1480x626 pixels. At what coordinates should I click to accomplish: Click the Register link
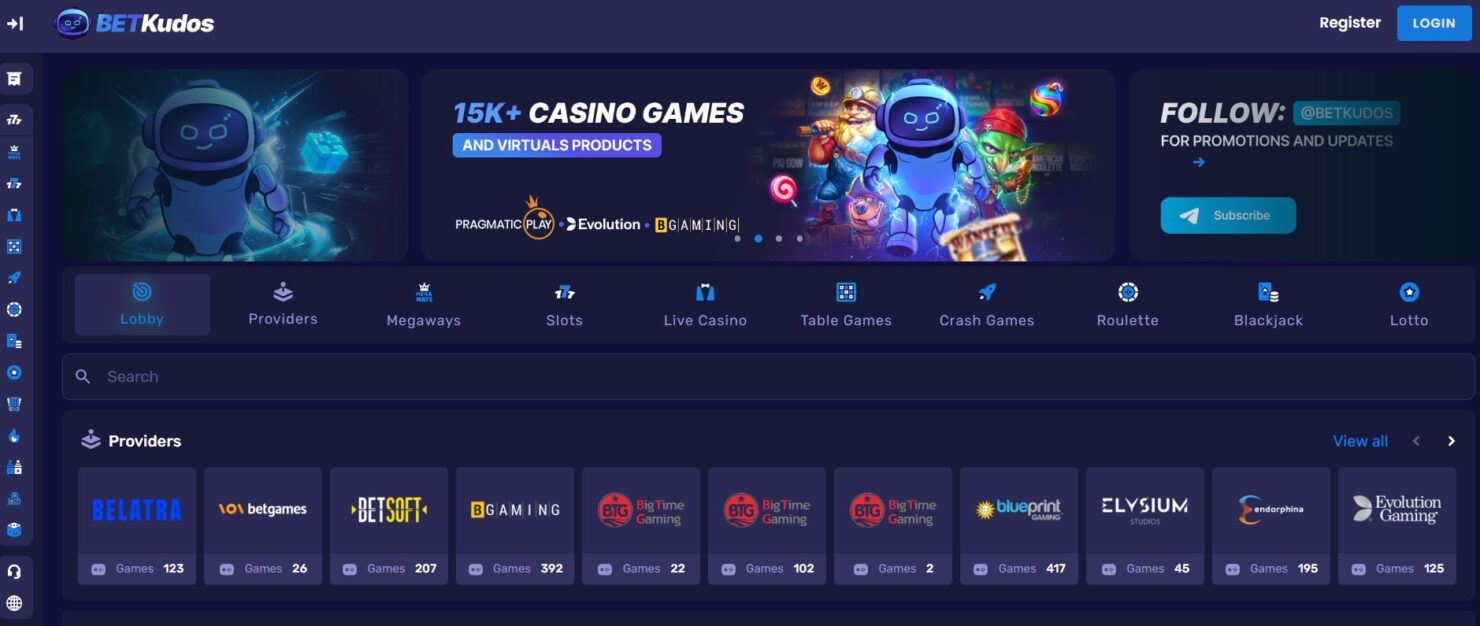(1350, 23)
